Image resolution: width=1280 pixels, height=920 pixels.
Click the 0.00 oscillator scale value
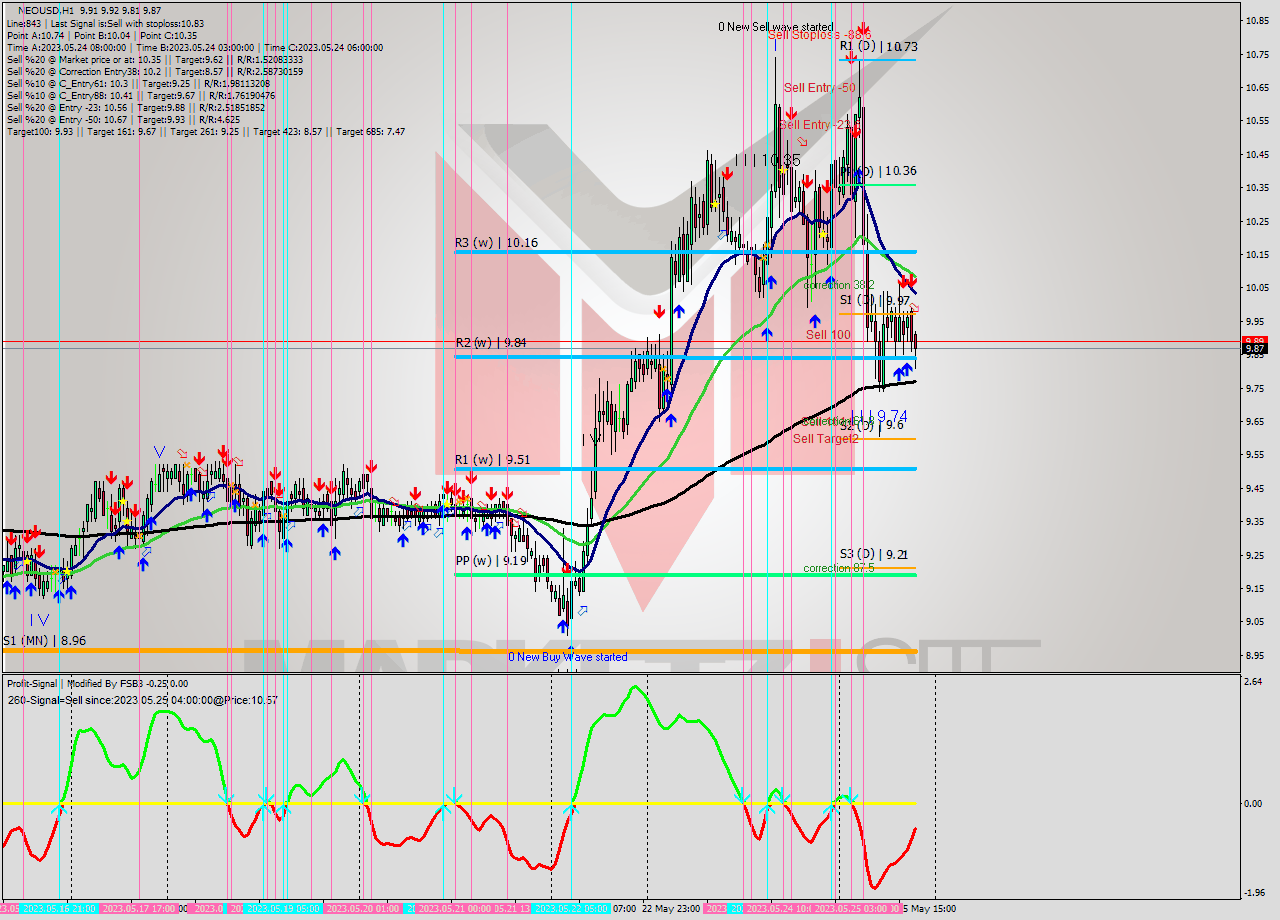coord(1255,803)
